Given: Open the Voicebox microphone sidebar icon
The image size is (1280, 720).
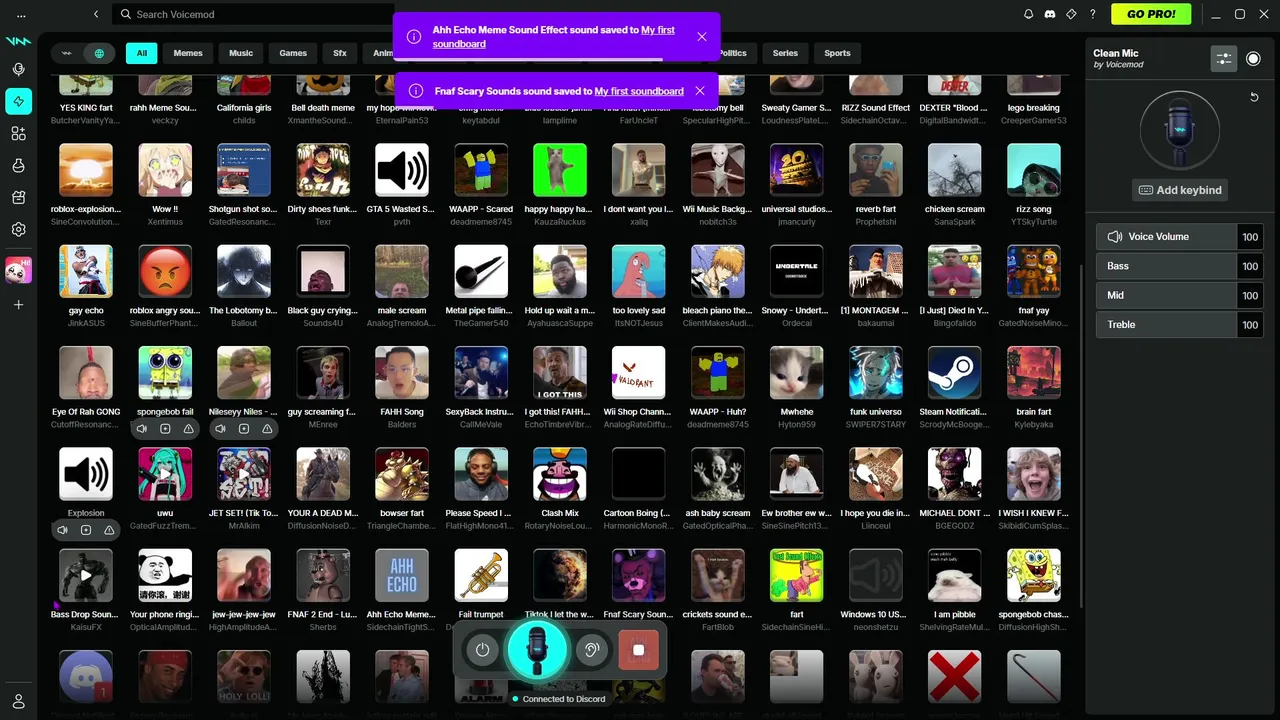Looking at the screenshot, I should point(18,69).
